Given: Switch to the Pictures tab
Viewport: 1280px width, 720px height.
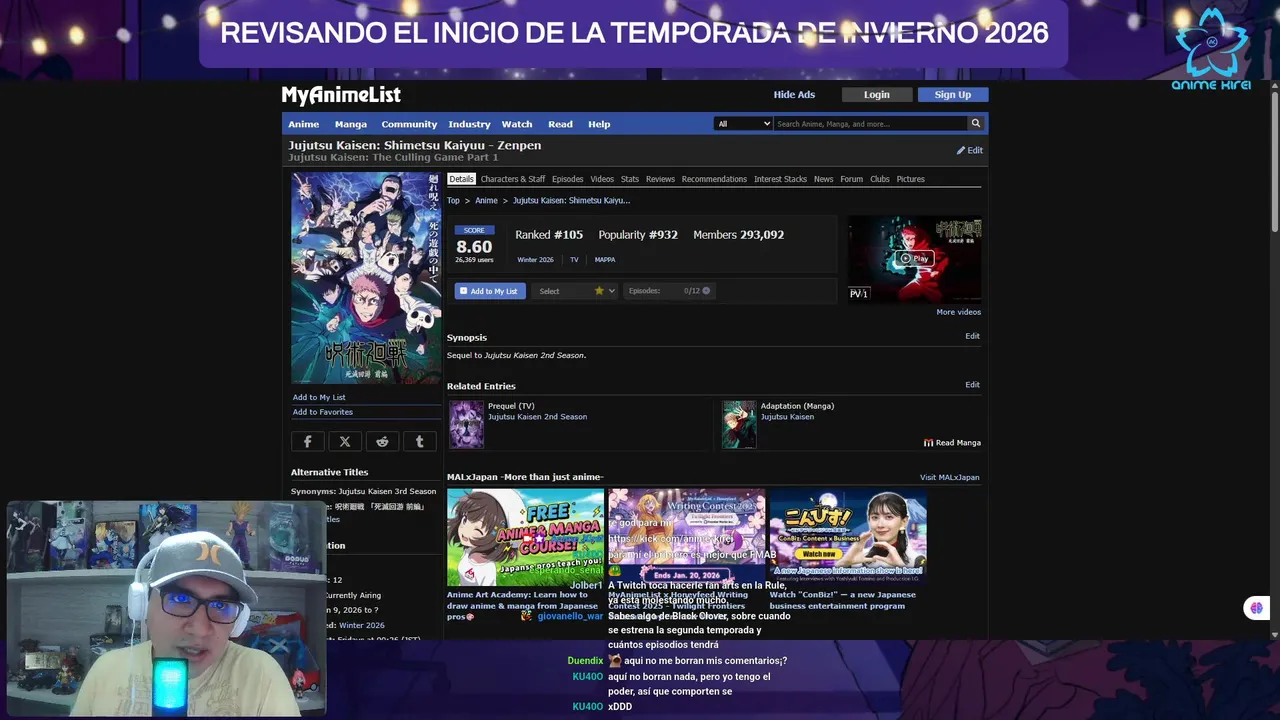Looking at the screenshot, I should tap(910, 179).
